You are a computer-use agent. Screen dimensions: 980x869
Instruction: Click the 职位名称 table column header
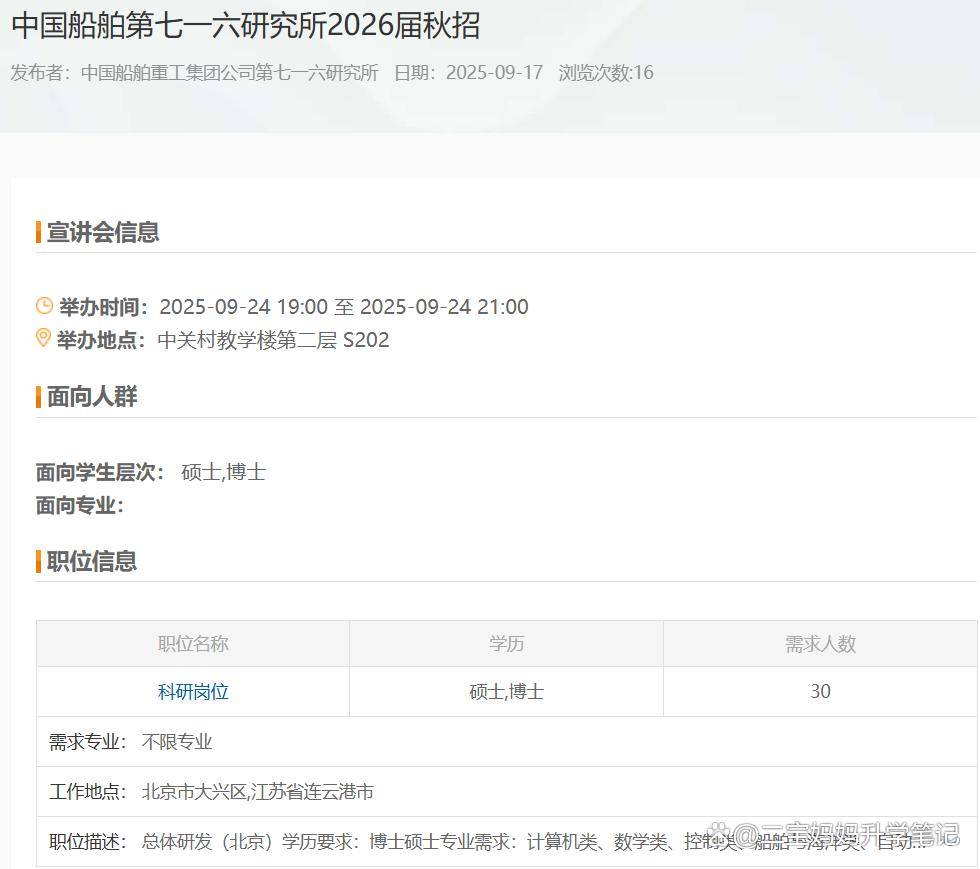[193, 644]
